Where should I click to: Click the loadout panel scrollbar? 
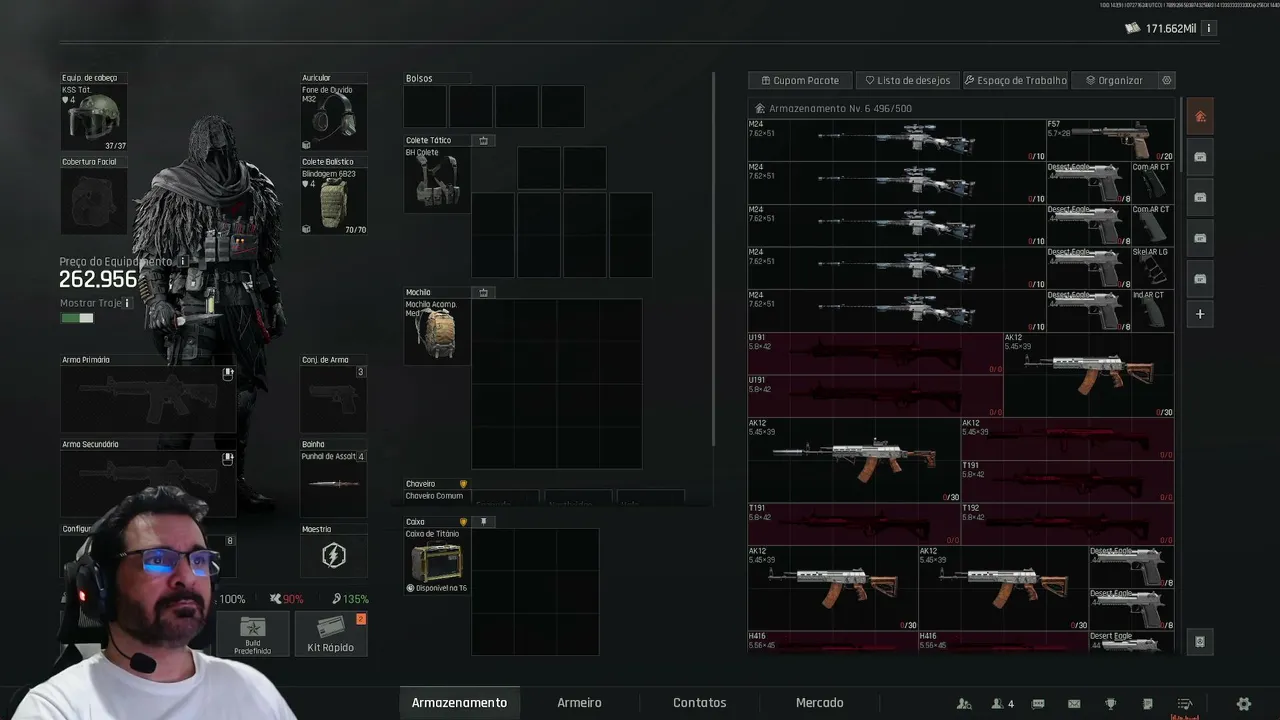713,260
